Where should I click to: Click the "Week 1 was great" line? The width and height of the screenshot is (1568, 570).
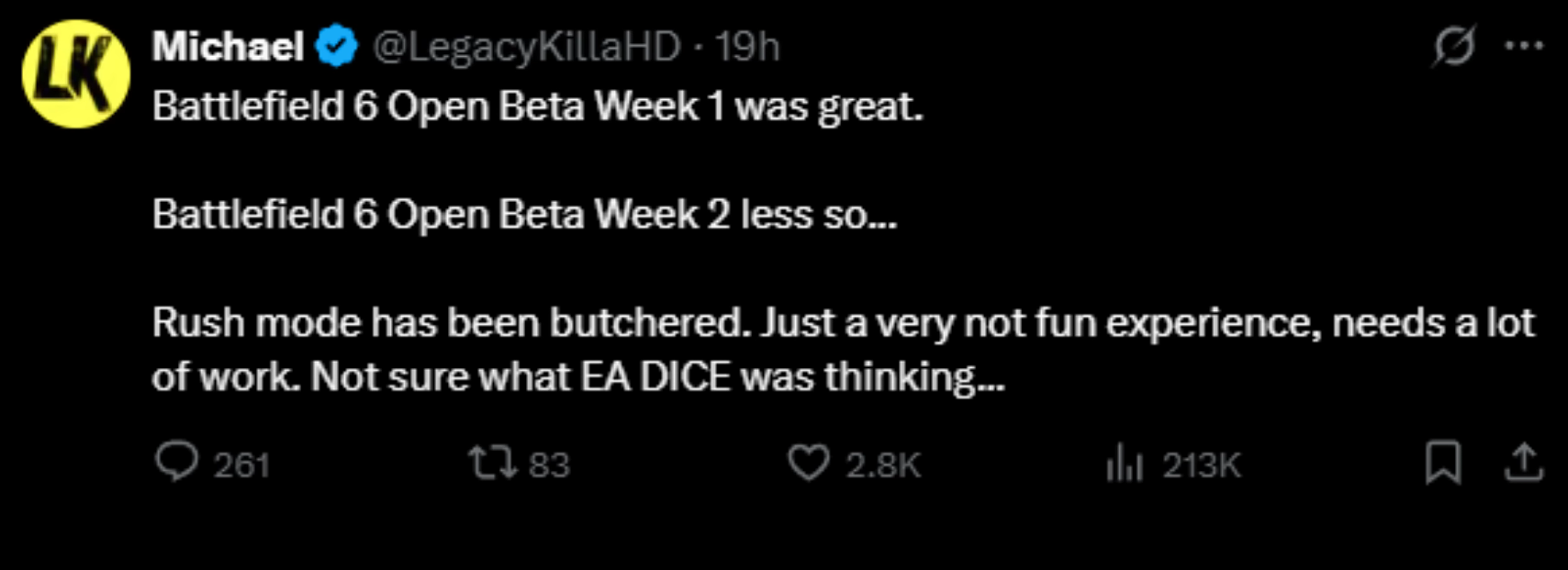pos(537,107)
